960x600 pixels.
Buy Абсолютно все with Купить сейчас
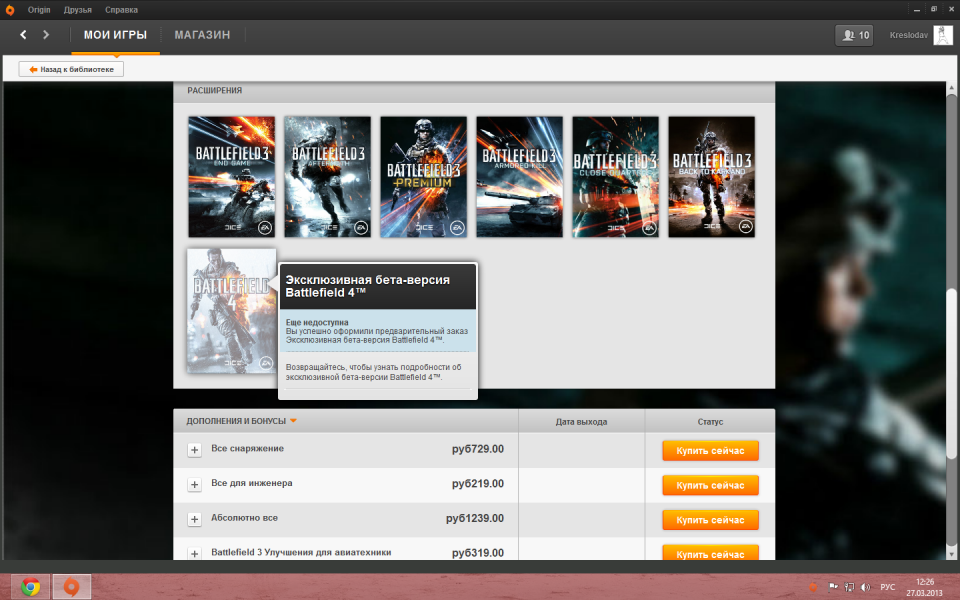pos(710,520)
